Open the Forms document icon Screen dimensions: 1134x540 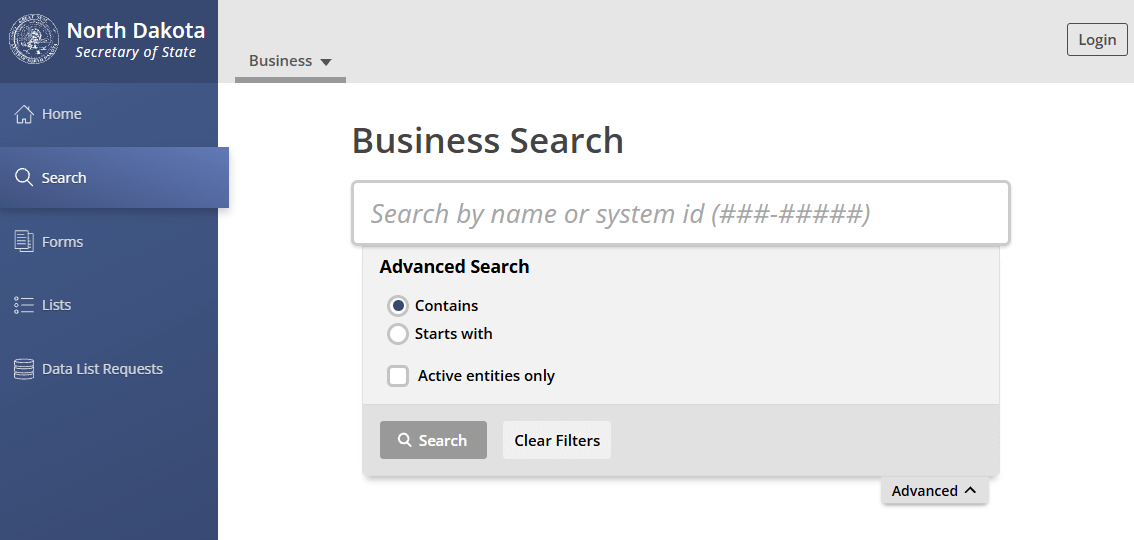pos(24,241)
